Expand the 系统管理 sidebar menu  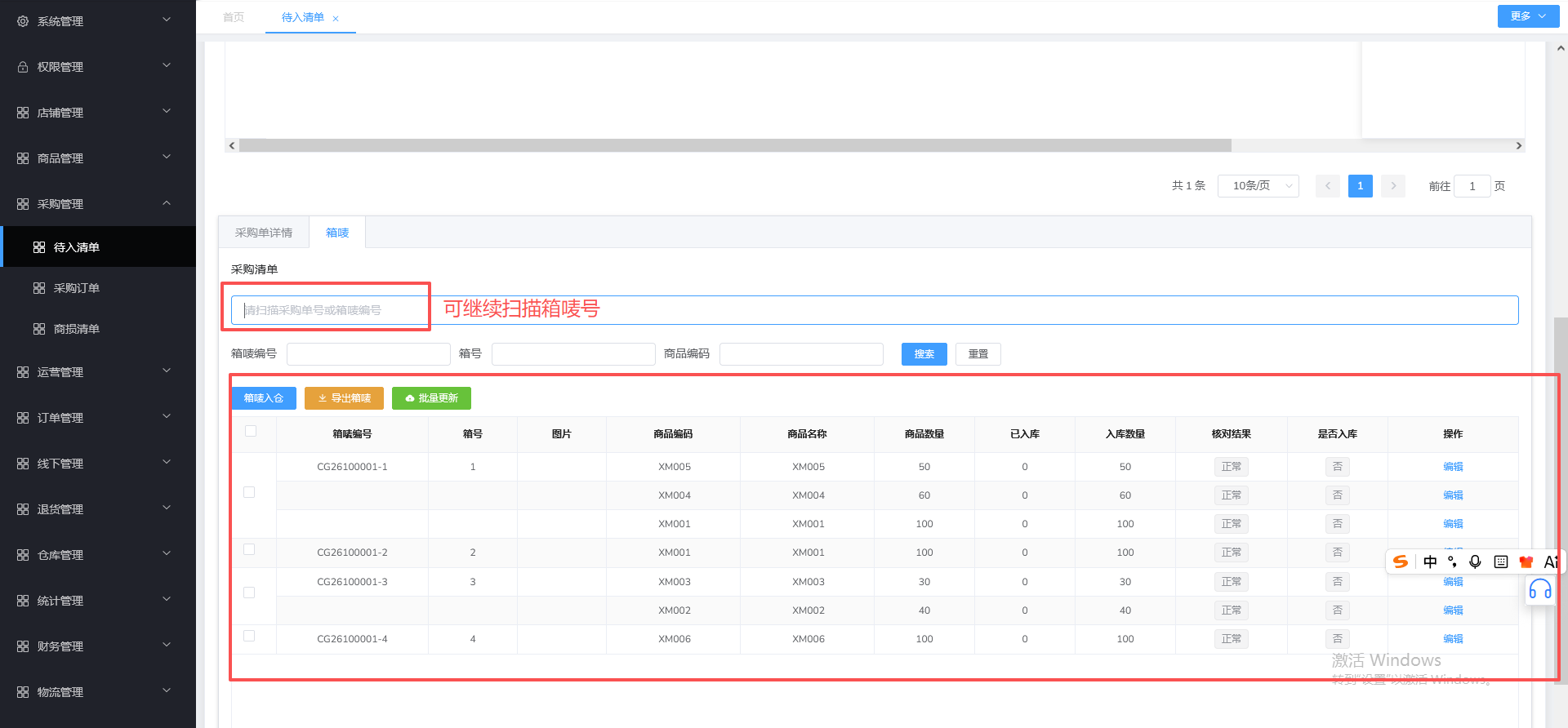(98, 21)
